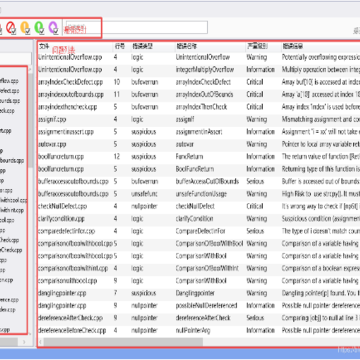
Task: Select the arrayIndexCheckDefect.cpp file cell
Action: point(70,82)
